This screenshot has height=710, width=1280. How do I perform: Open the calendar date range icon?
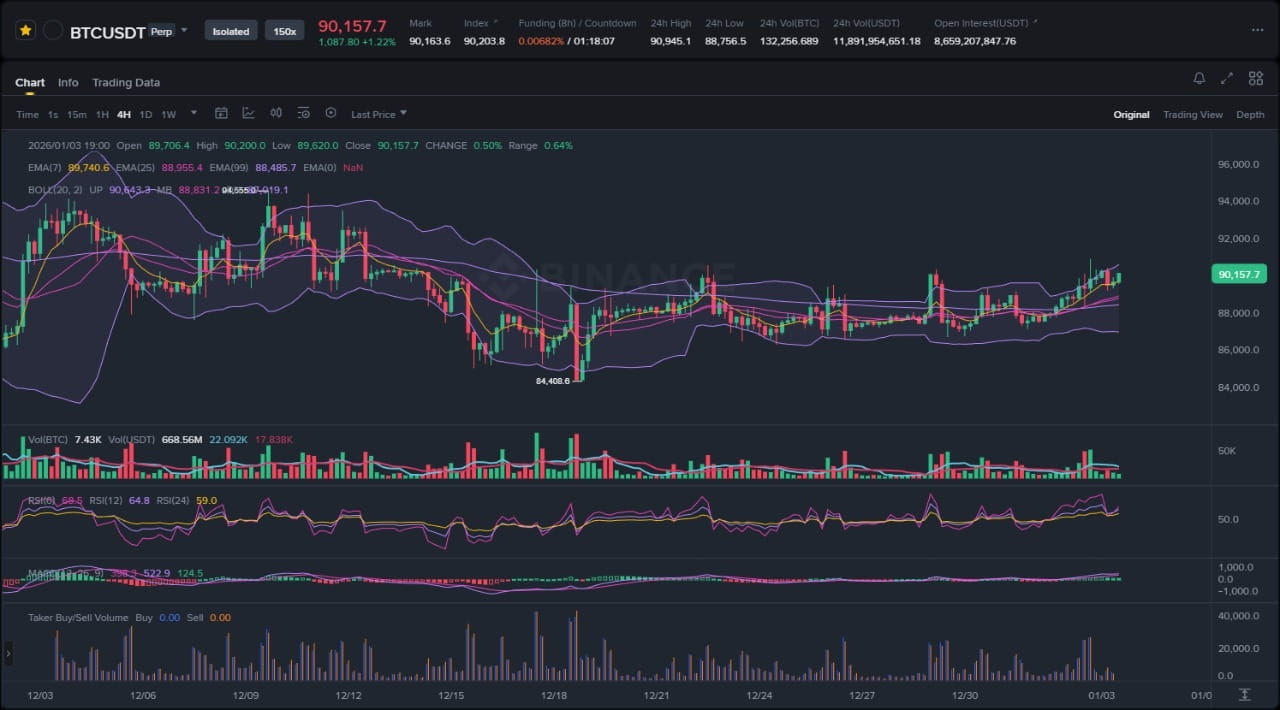(222, 114)
